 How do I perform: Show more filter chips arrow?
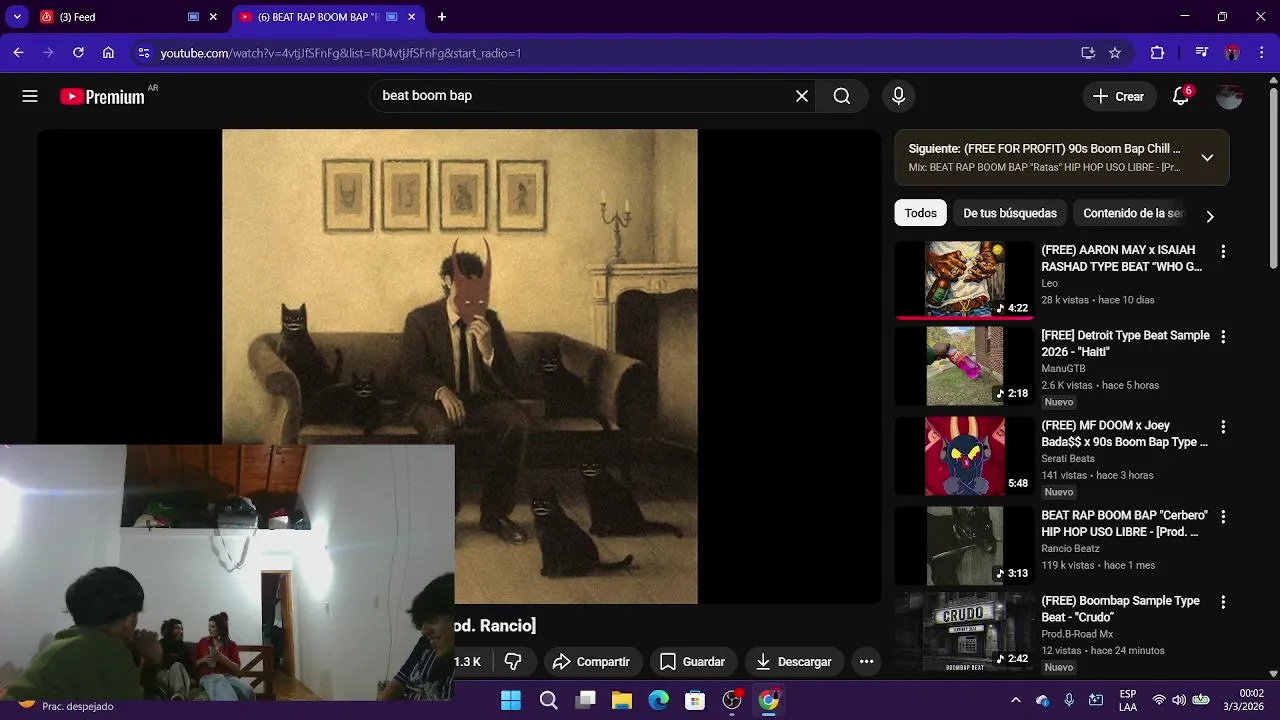1209,215
